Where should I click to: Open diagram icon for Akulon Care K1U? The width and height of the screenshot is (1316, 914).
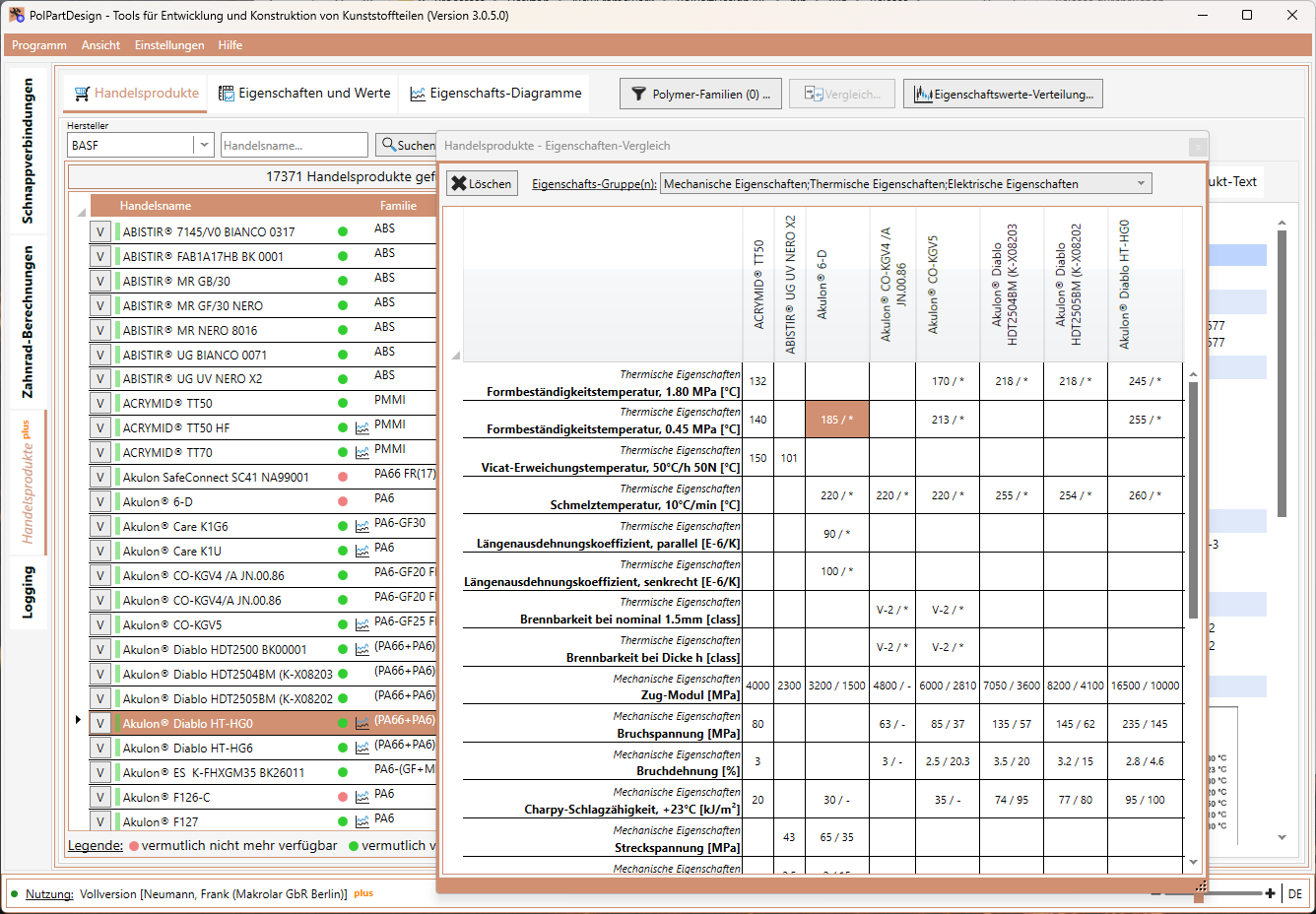coord(362,552)
